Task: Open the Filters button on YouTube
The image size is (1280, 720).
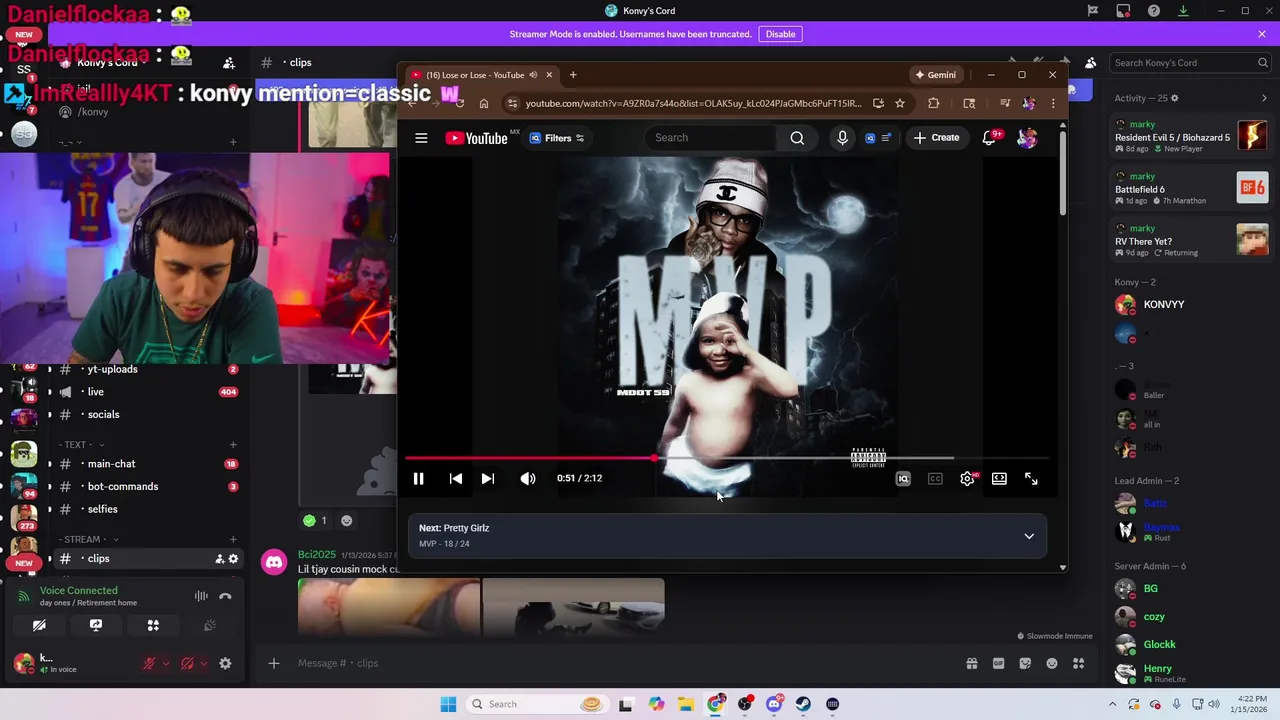Action: pos(557,138)
